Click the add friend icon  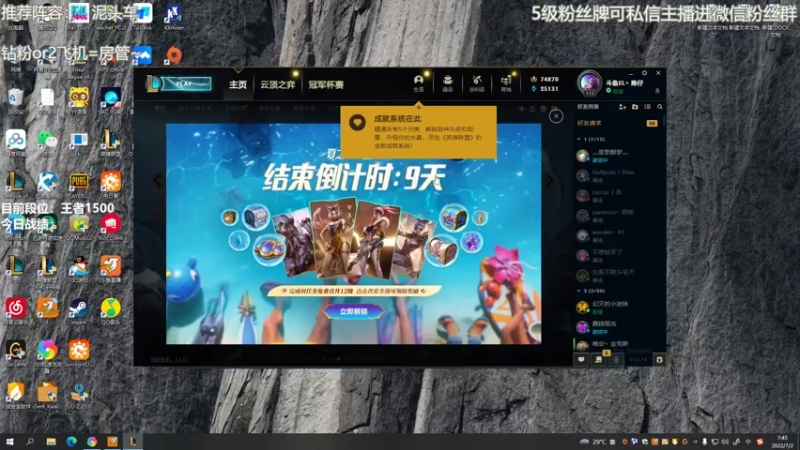click(x=622, y=107)
